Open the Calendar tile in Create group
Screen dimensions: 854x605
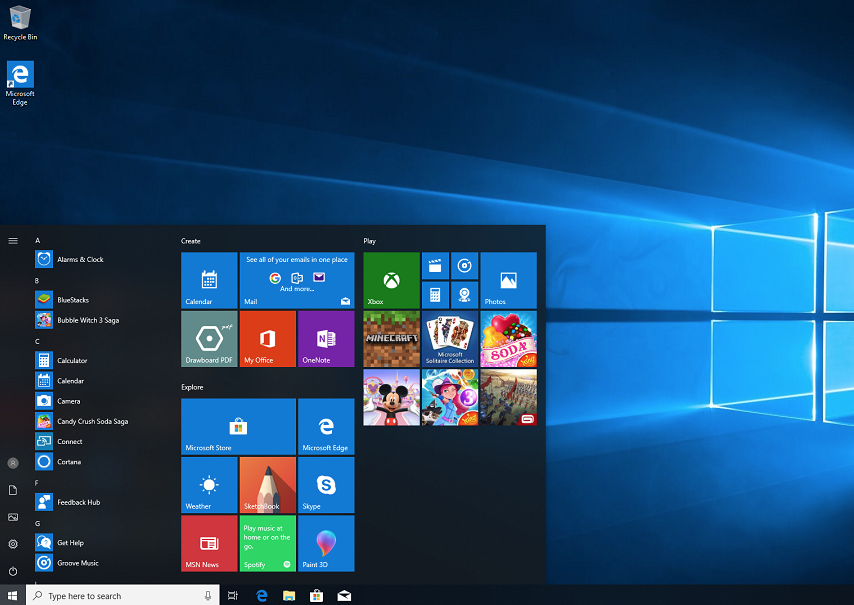[209, 280]
